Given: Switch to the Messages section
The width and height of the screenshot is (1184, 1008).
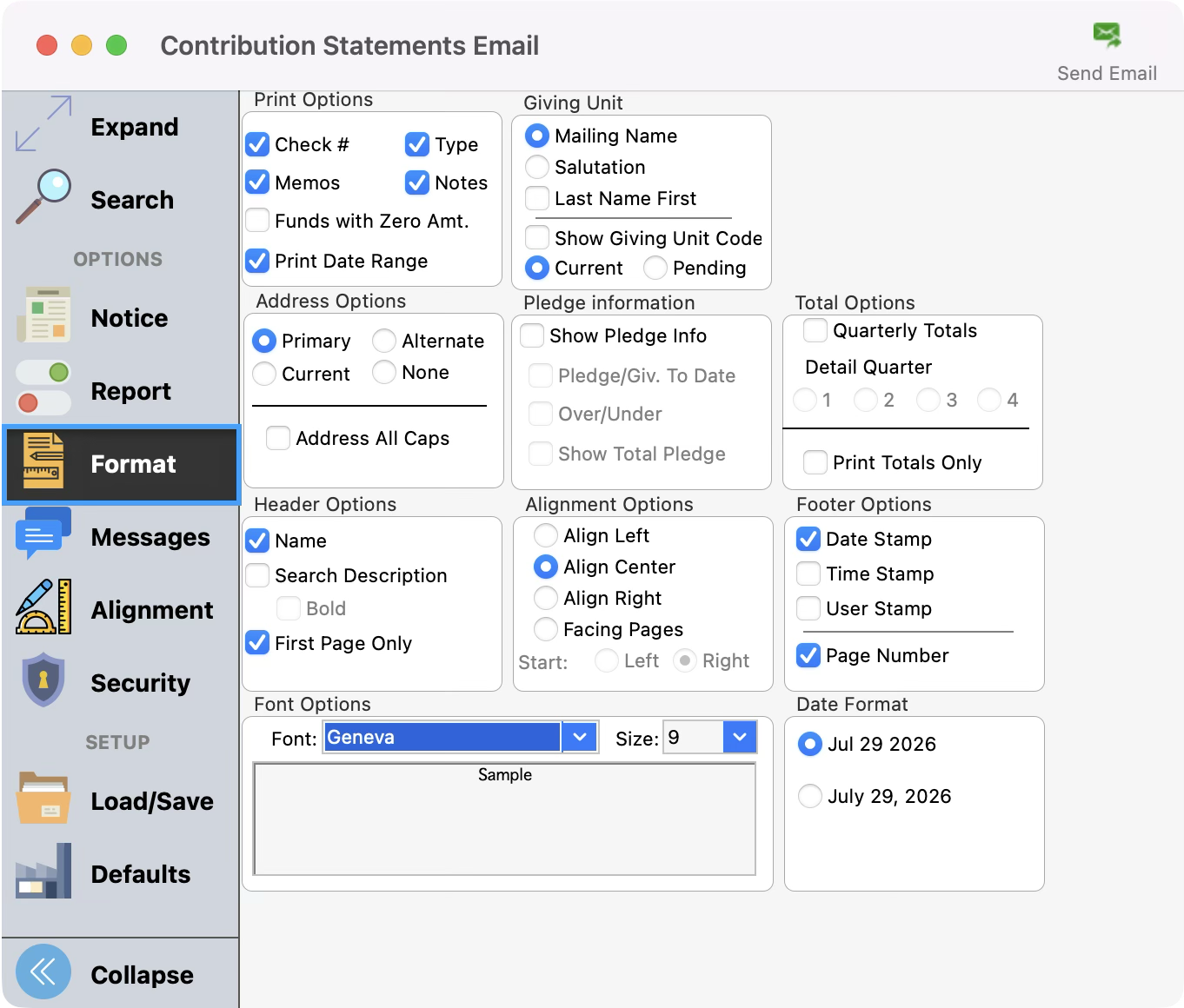Looking at the screenshot, I should (120, 537).
